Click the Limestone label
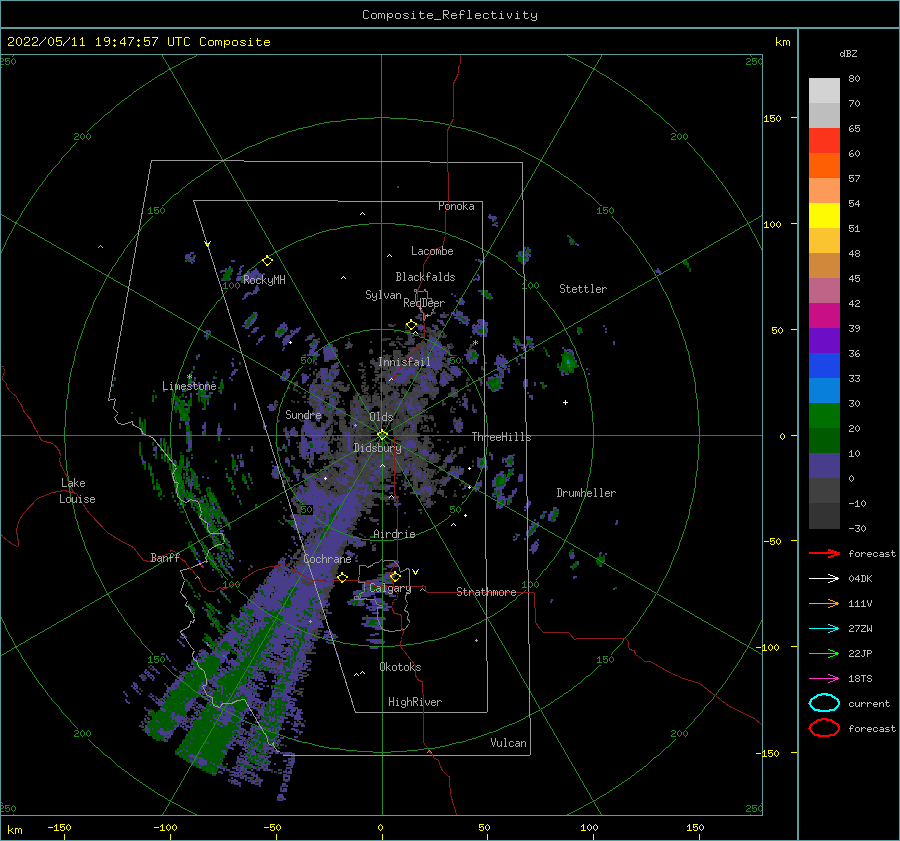The image size is (900, 841). [x=189, y=386]
